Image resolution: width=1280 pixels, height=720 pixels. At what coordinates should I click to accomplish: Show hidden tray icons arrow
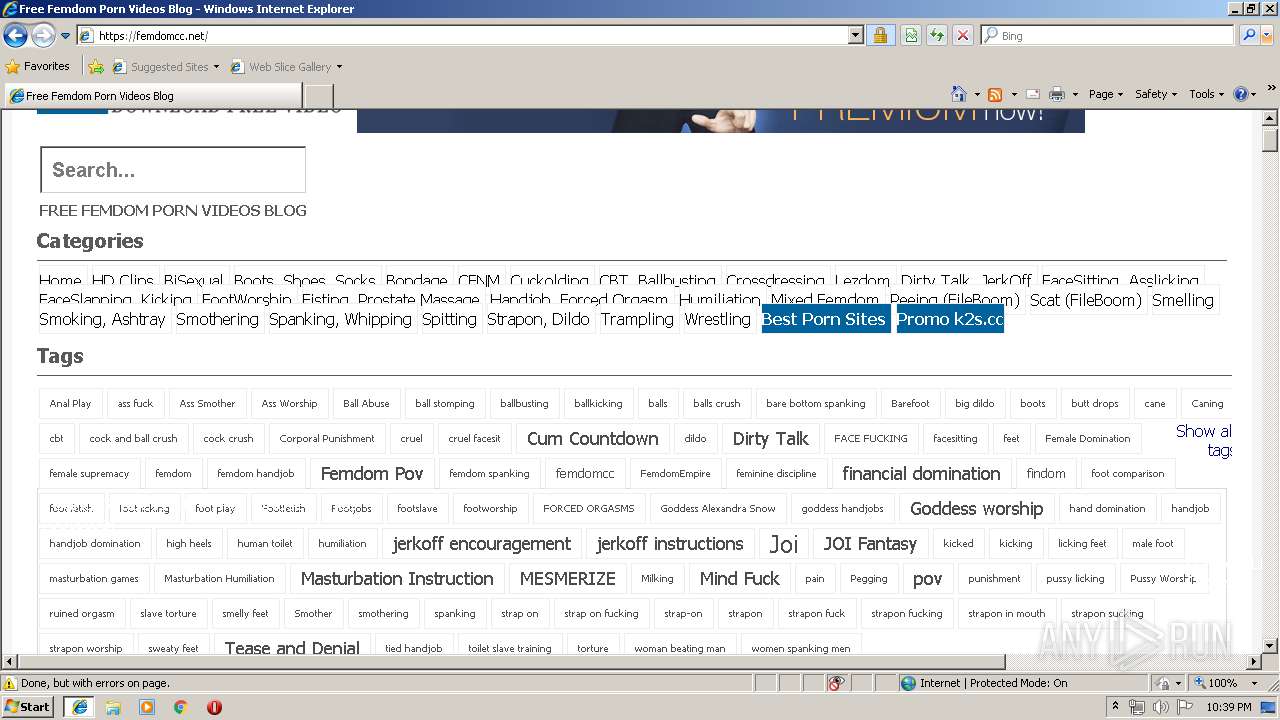point(1115,707)
